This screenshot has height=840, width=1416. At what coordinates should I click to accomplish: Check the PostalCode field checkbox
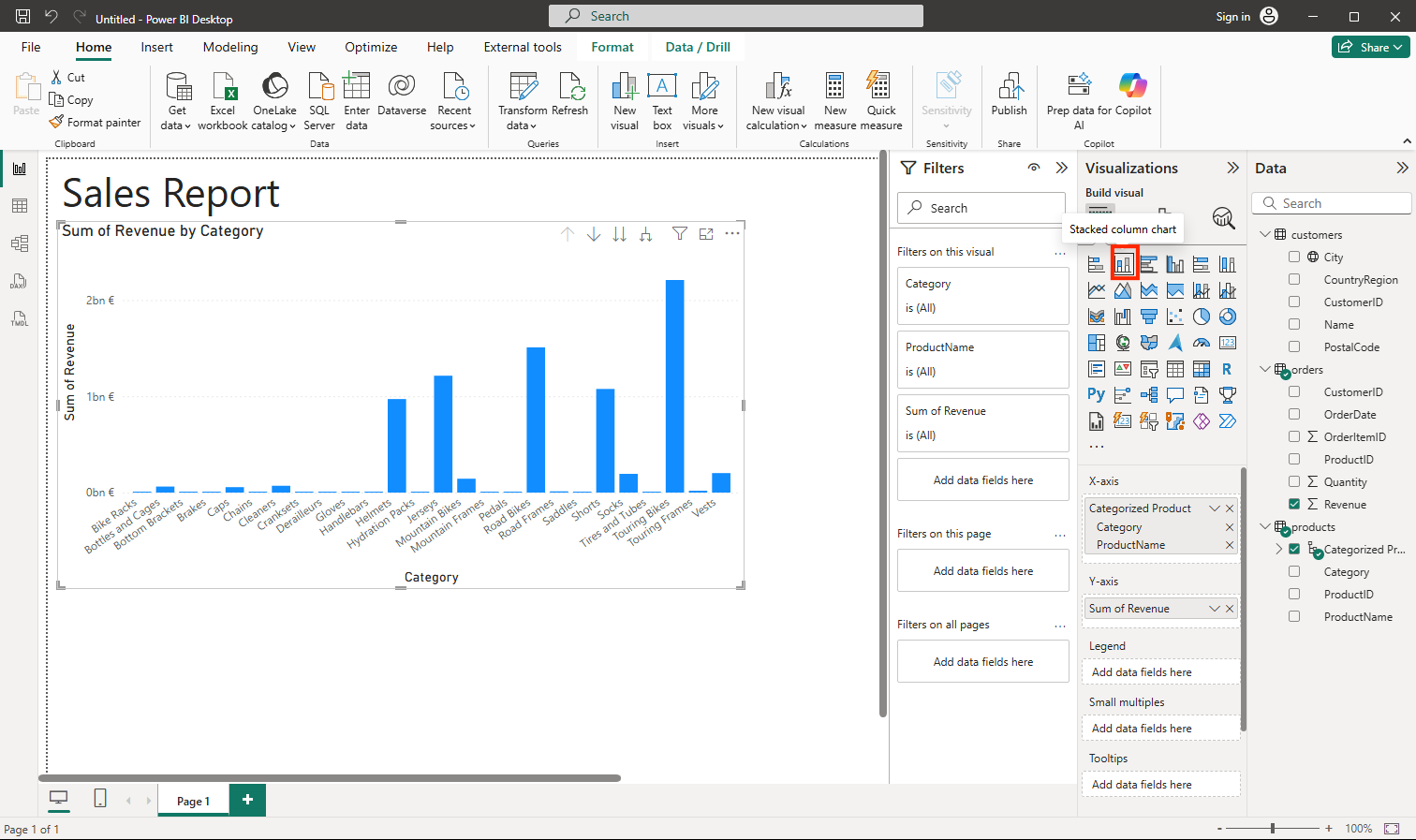tap(1294, 346)
